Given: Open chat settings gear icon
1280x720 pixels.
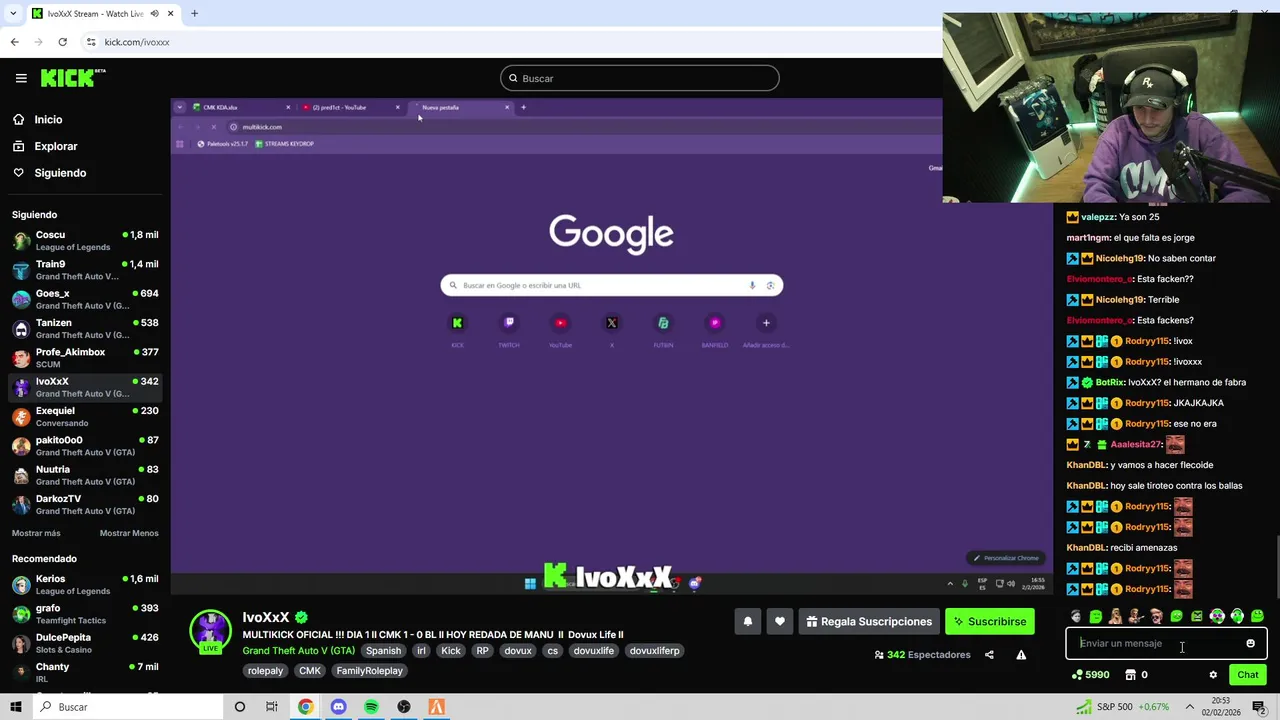Looking at the screenshot, I should coord(1213,675).
